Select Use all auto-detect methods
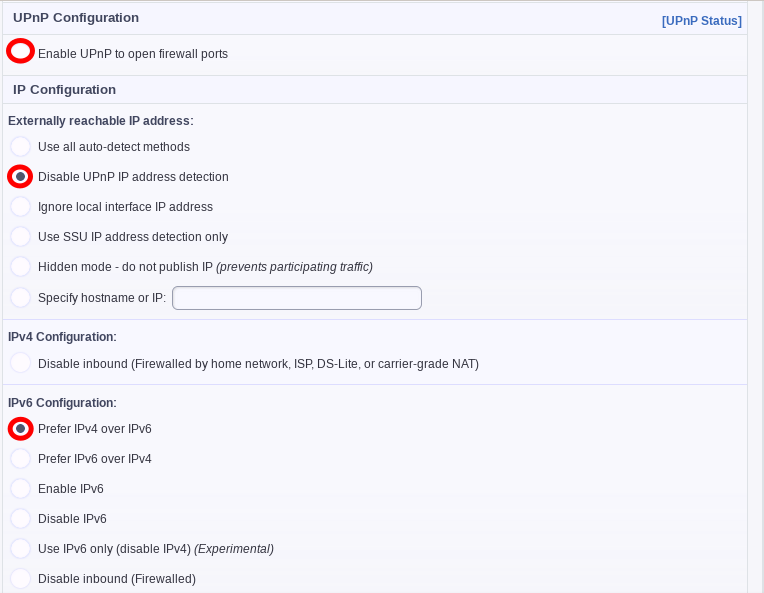 [x=20, y=147]
